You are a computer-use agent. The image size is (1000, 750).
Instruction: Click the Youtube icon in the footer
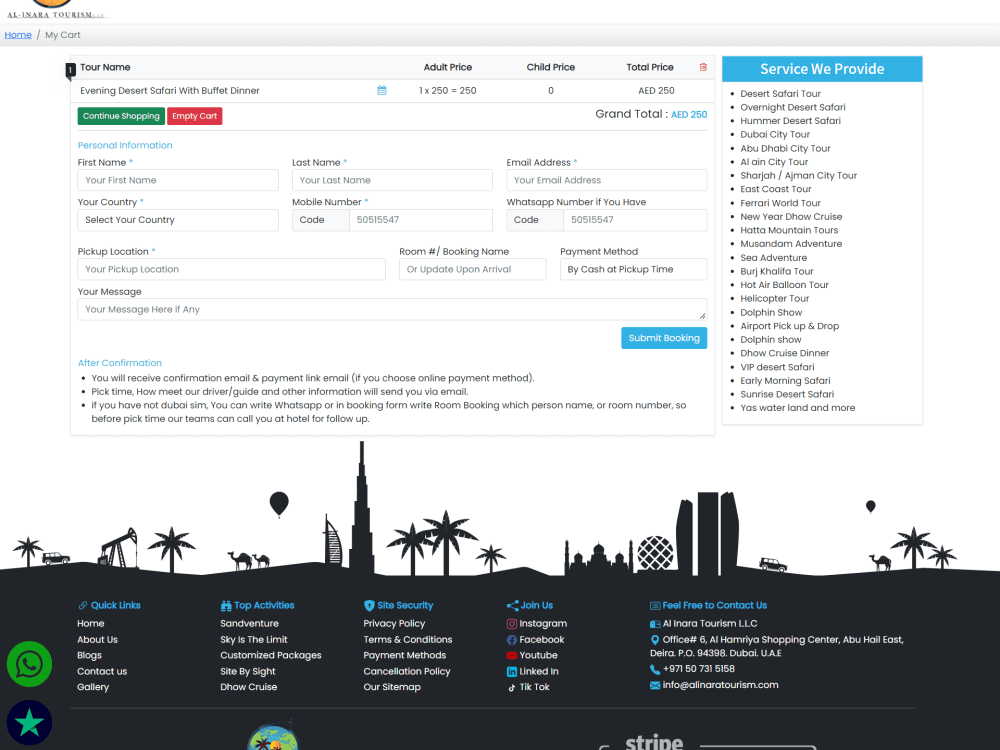[x=511, y=655]
